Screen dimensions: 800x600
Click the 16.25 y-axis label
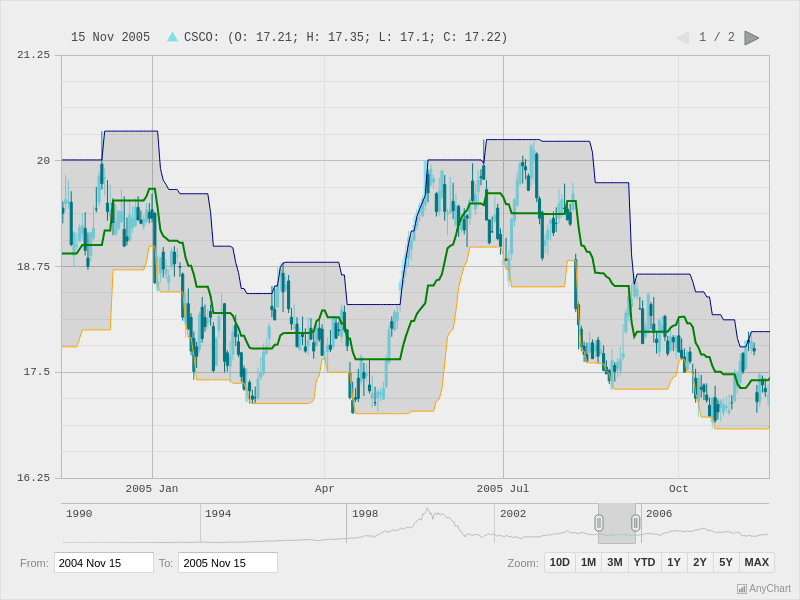tap(34, 478)
